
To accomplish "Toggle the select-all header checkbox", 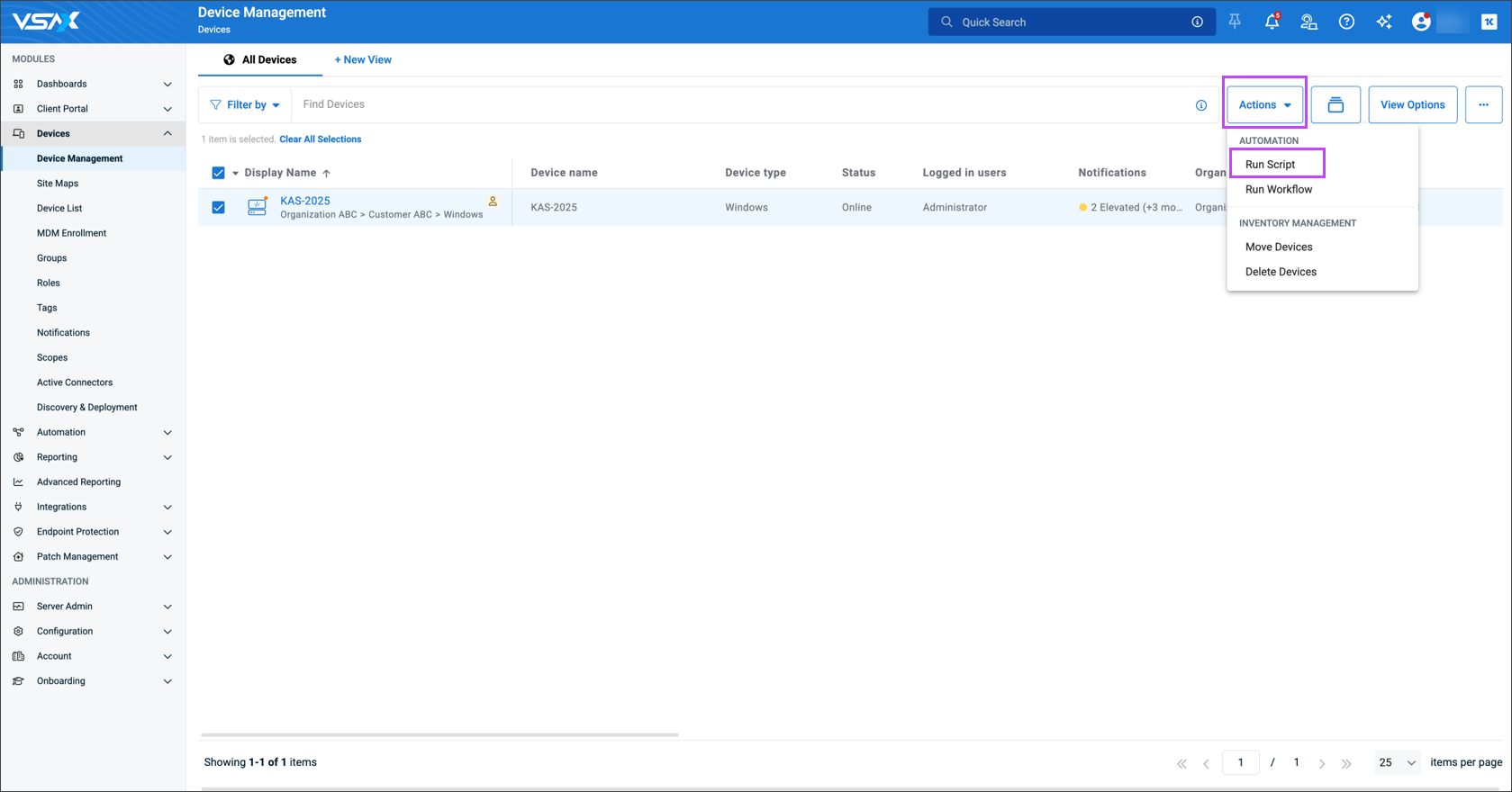I will click(218, 173).
